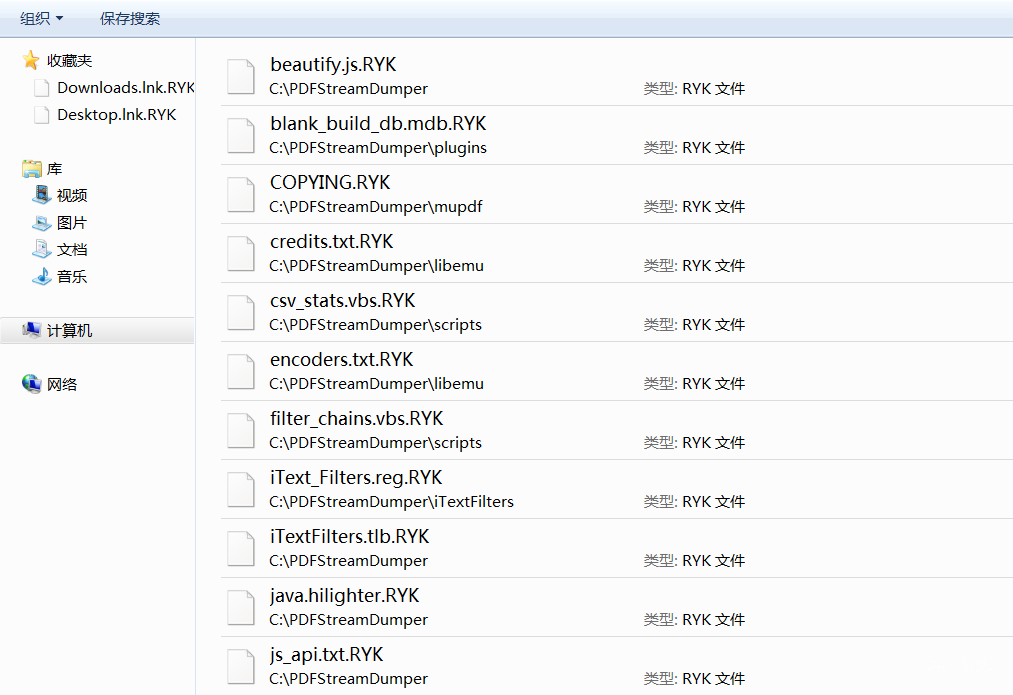The width and height of the screenshot is (1013, 695).
Task: Click path C:\PDFStreamDumper\plugins under blank_build_db.mdb.RYK
Action: point(378,148)
